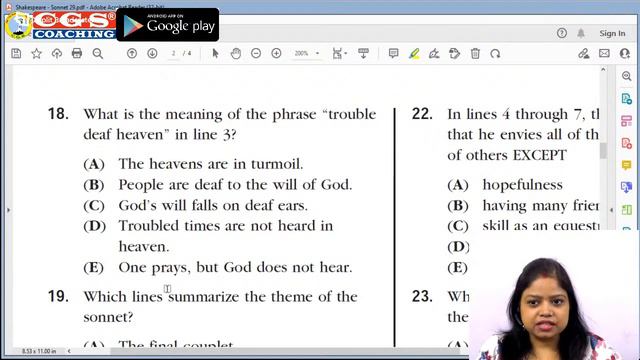Select the highlighter text tool

[414, 53]
